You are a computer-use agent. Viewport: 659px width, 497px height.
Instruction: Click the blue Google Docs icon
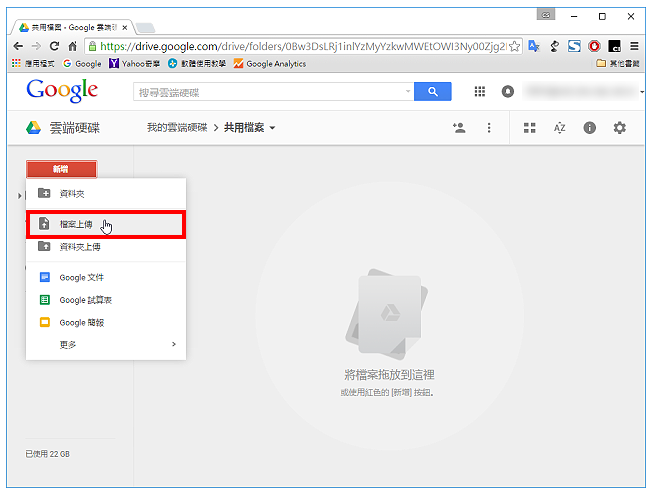point(45,277)
